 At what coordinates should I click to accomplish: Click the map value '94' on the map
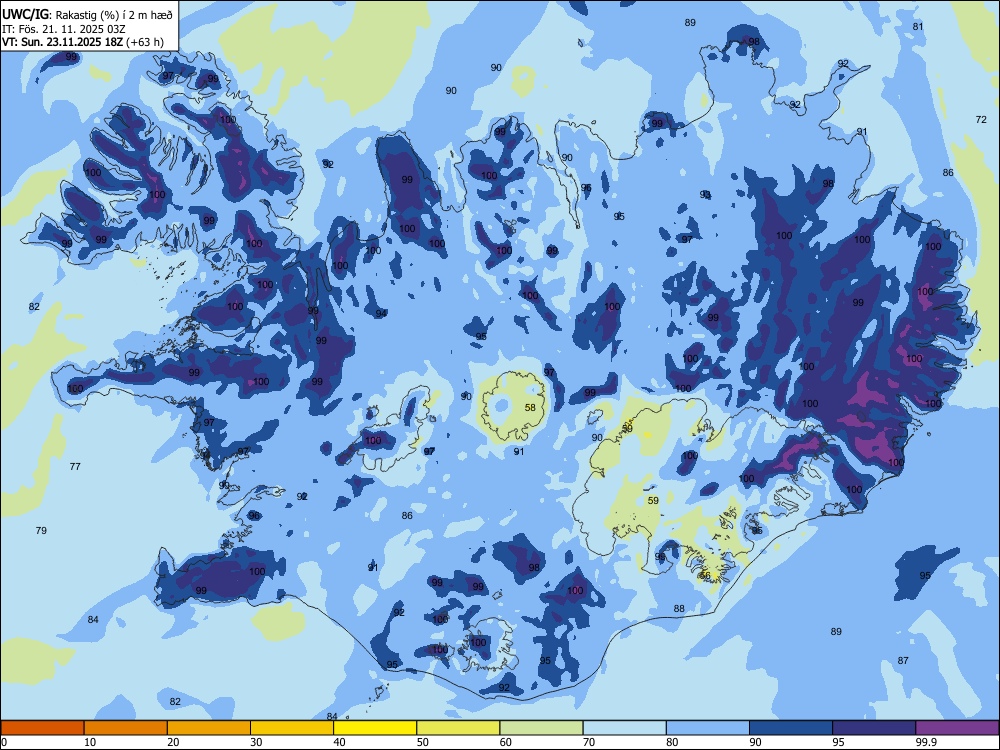381,313
